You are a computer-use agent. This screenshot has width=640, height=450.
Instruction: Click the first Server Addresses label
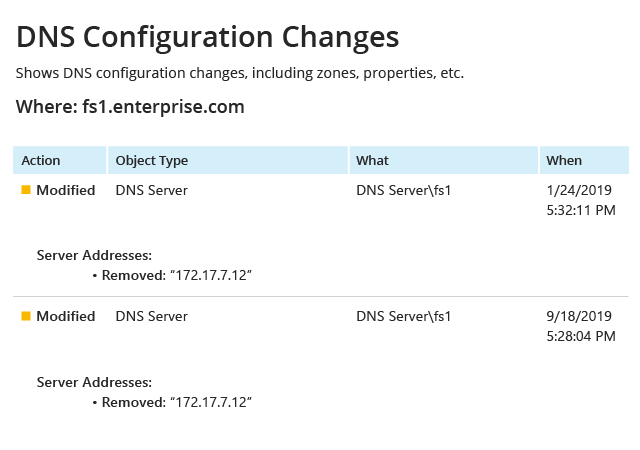[x=94, y=255]
